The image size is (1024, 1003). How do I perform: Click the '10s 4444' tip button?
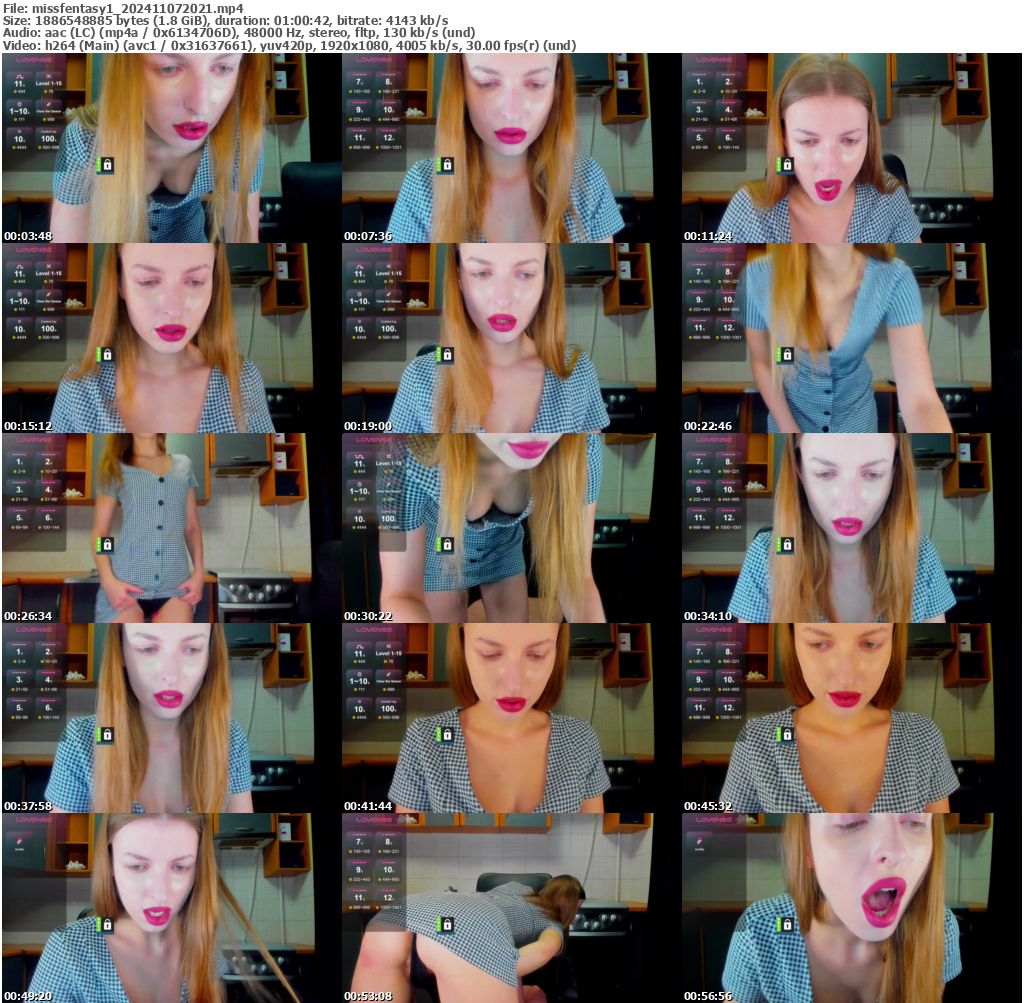click(x=20, y=139)
